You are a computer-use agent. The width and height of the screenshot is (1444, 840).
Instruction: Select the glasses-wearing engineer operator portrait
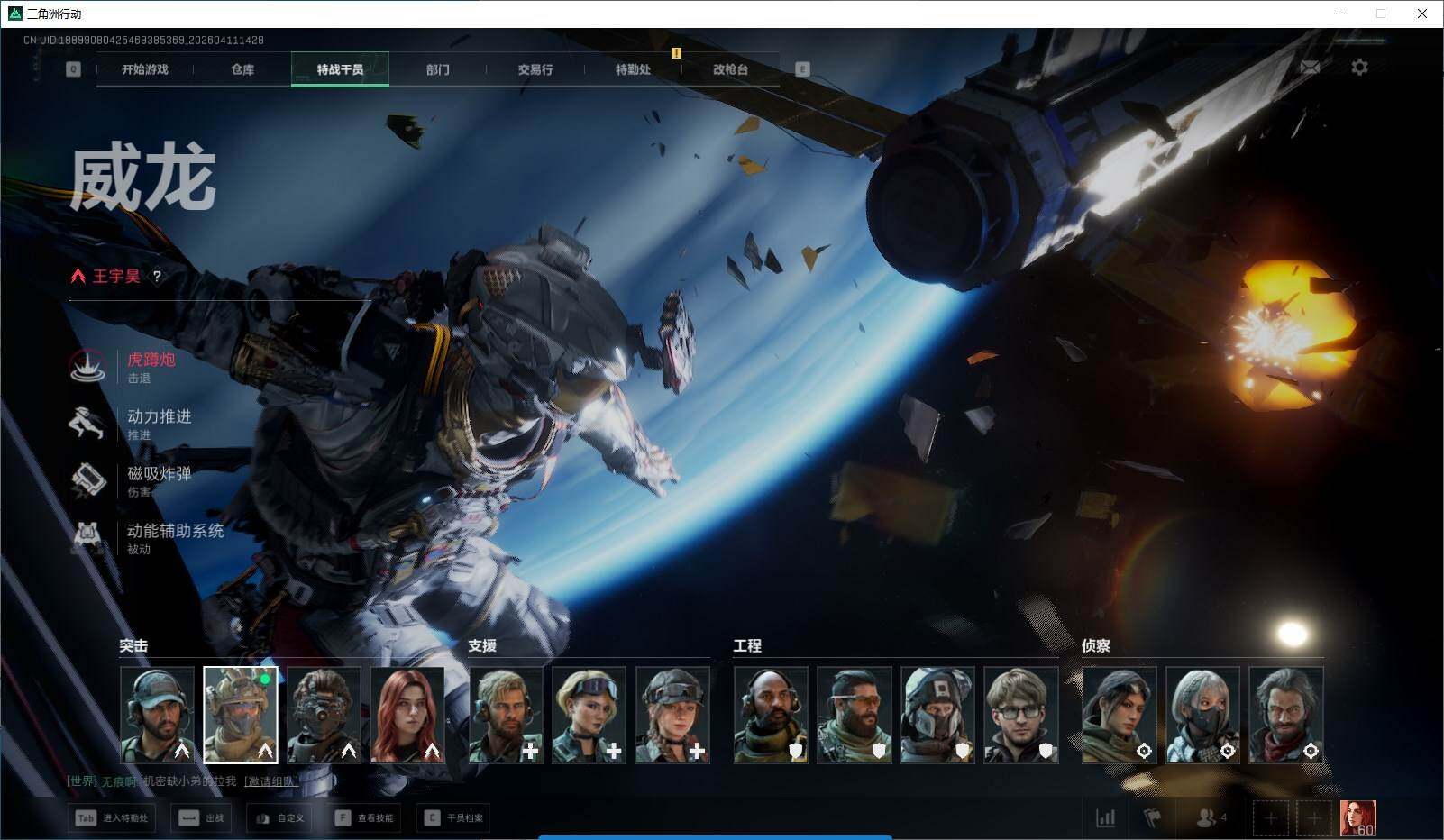click(x=1020, y=715)
